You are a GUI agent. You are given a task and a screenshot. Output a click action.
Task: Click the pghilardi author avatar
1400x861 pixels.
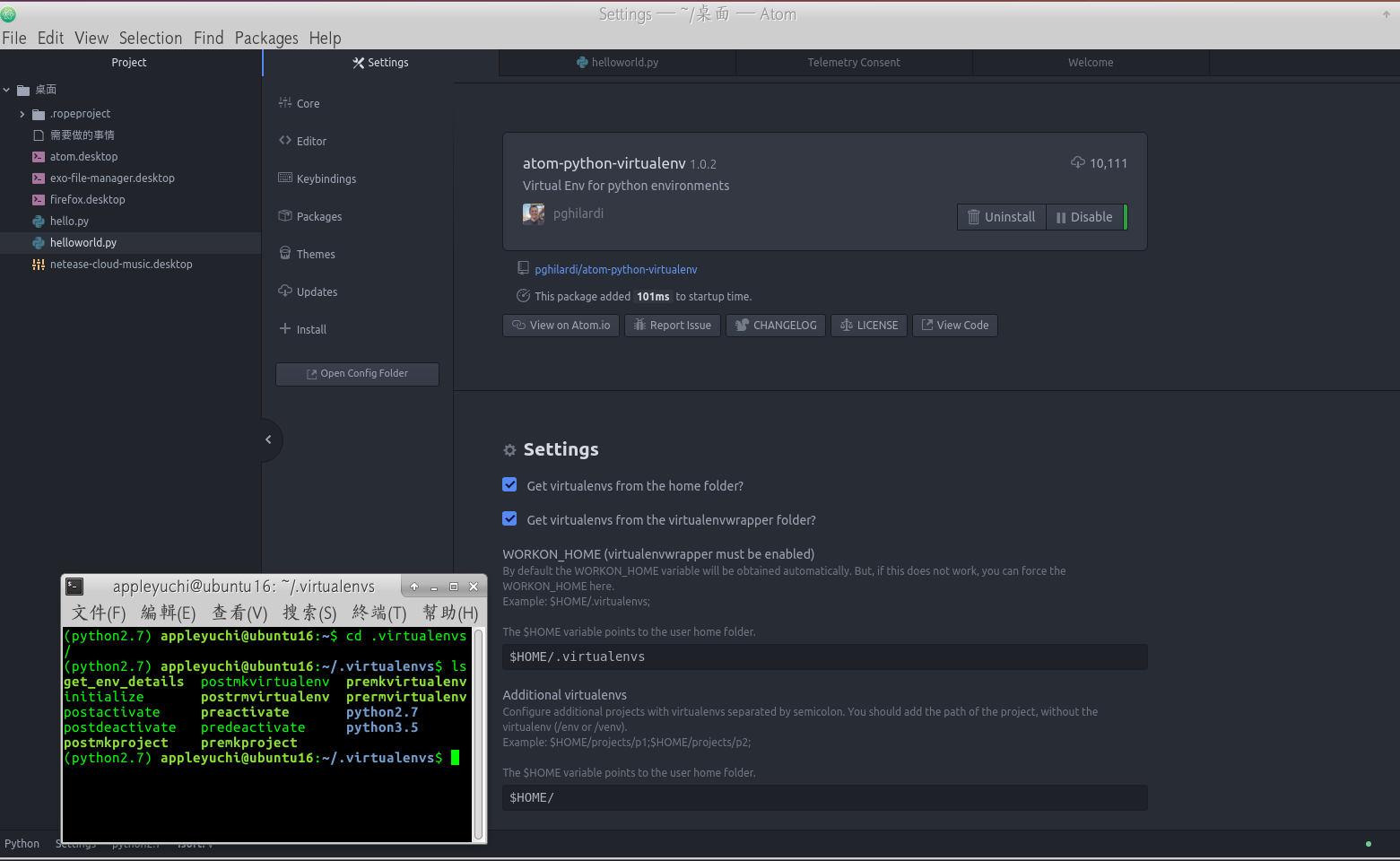pyautogui.click(x=534, y=213)
